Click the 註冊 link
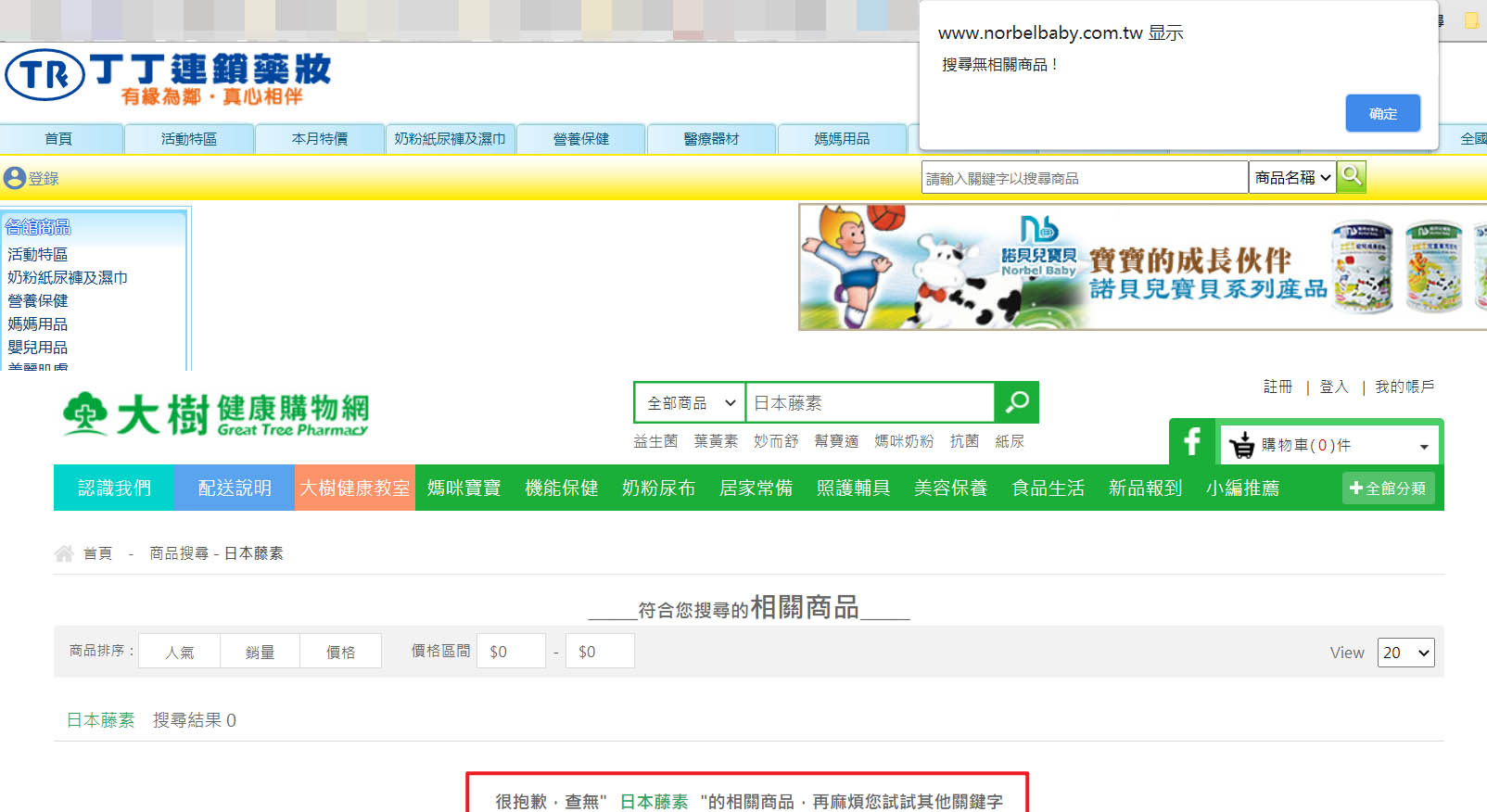This screenshot has width=1487, height=812. point(1277,387)
